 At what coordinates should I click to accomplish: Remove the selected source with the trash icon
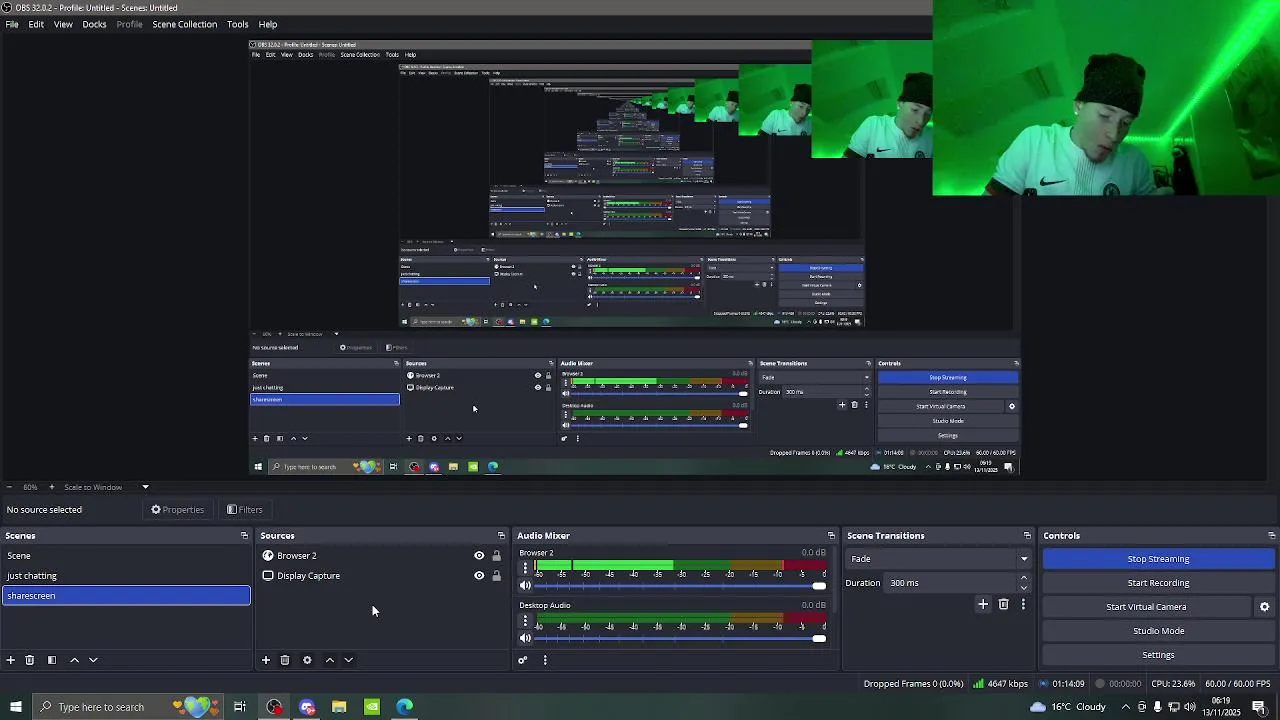pyautogui.click(x=285, y=660)
